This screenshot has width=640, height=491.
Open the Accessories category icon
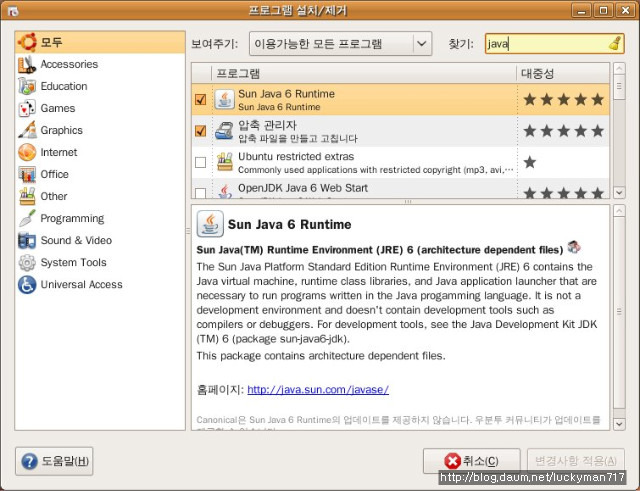(x=27, y=64)
